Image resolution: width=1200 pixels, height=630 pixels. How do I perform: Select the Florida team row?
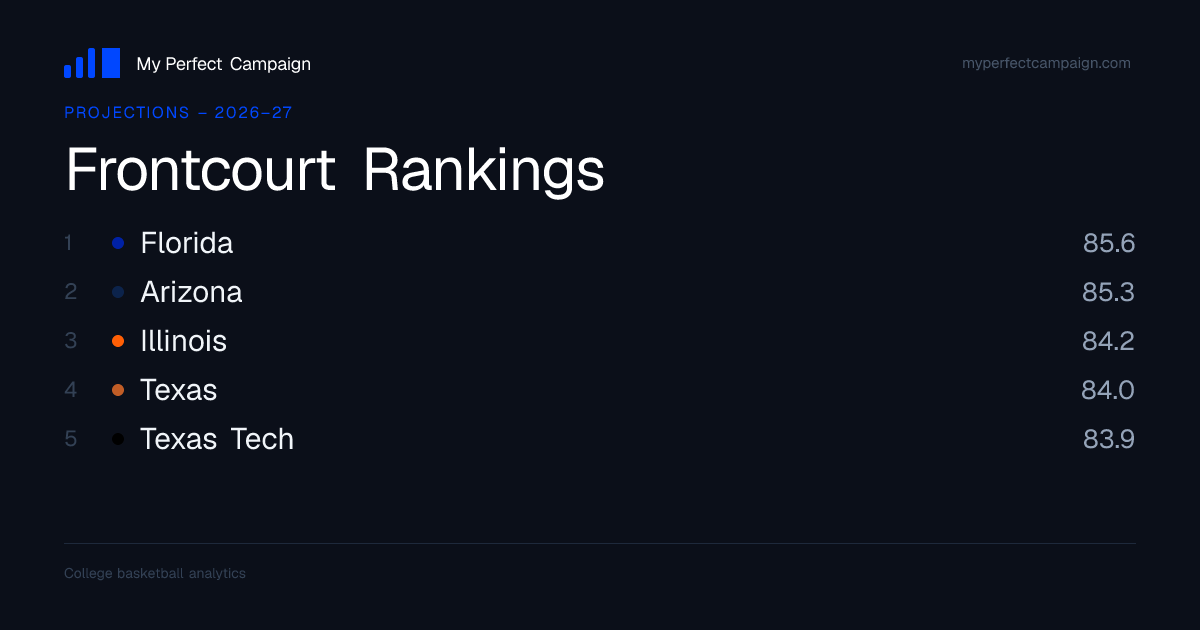[x=600, y=243]
